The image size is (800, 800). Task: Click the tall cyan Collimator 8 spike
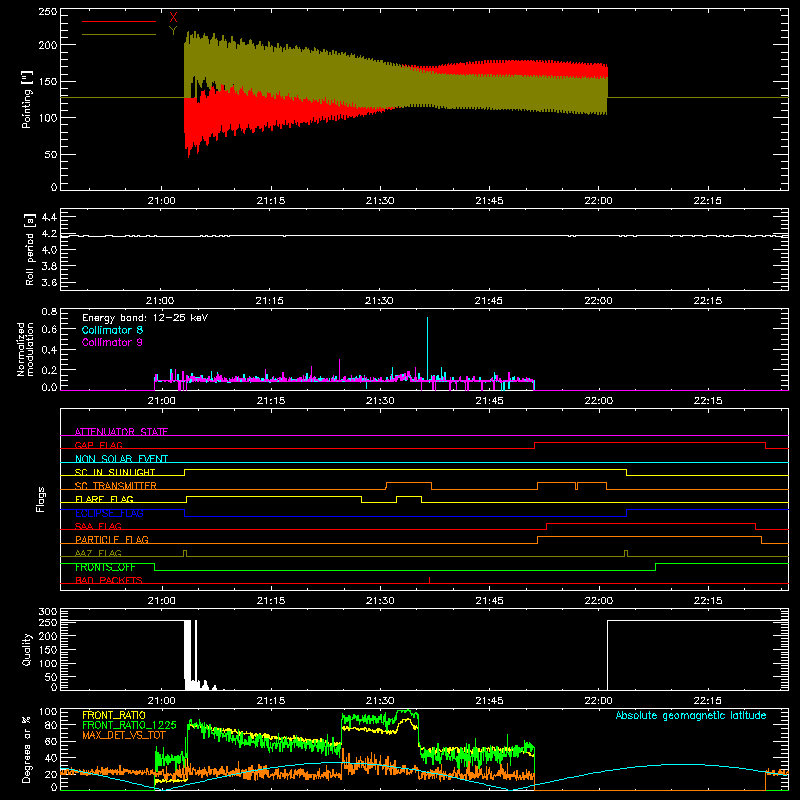pyautogui.click(x=428, y=347)
